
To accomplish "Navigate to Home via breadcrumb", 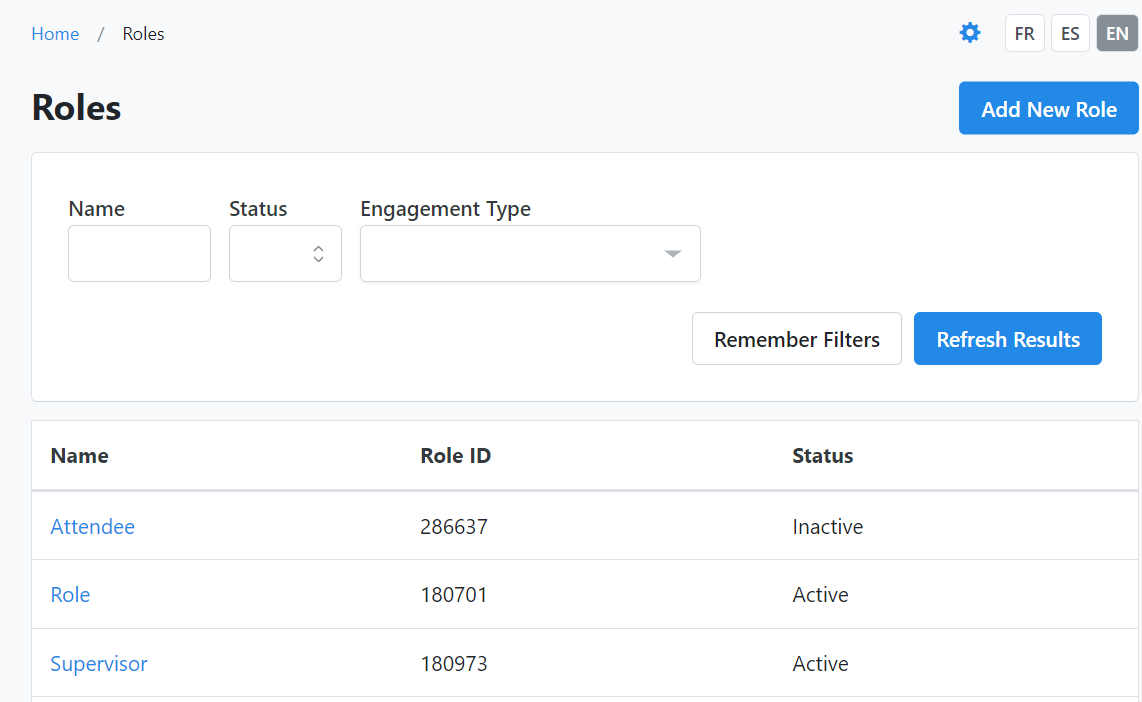I will [55, 33].
